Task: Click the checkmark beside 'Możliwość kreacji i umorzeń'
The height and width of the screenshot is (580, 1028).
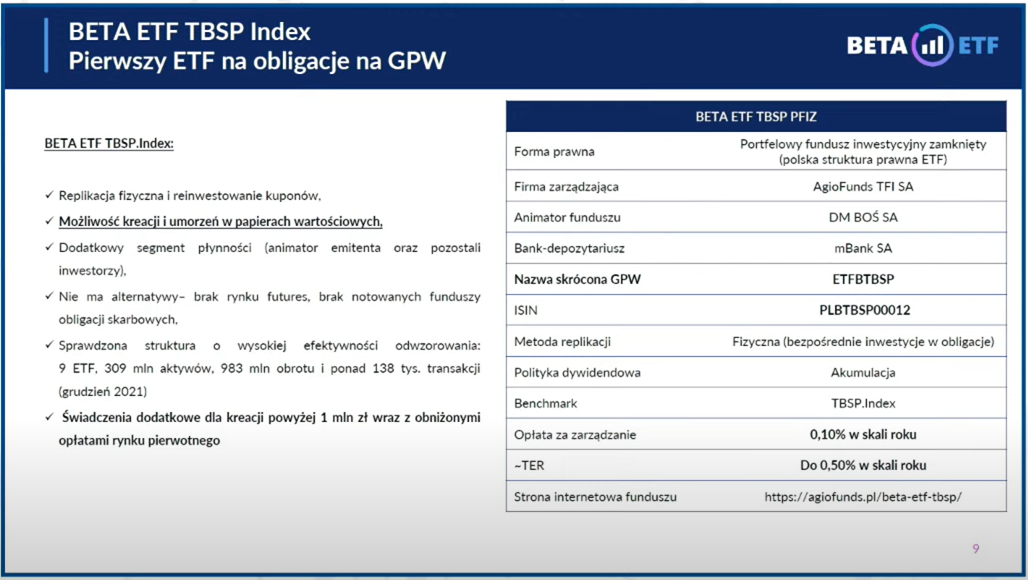Action: point(50,221)
